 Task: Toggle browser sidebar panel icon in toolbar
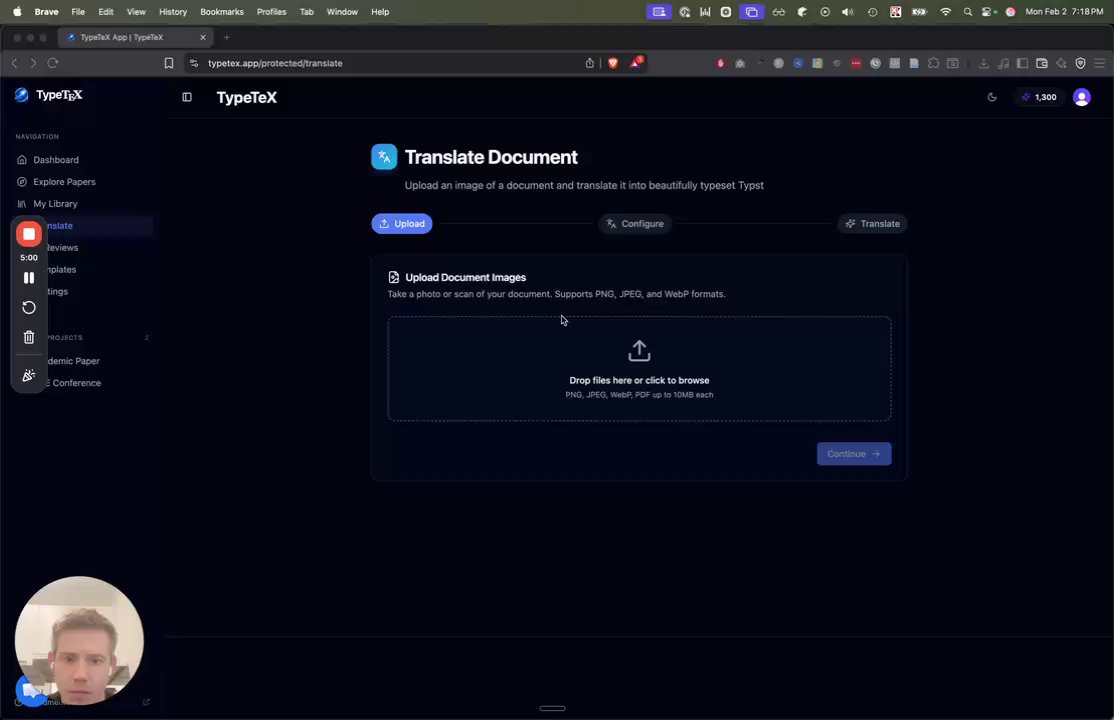(x=1022, y=63)
